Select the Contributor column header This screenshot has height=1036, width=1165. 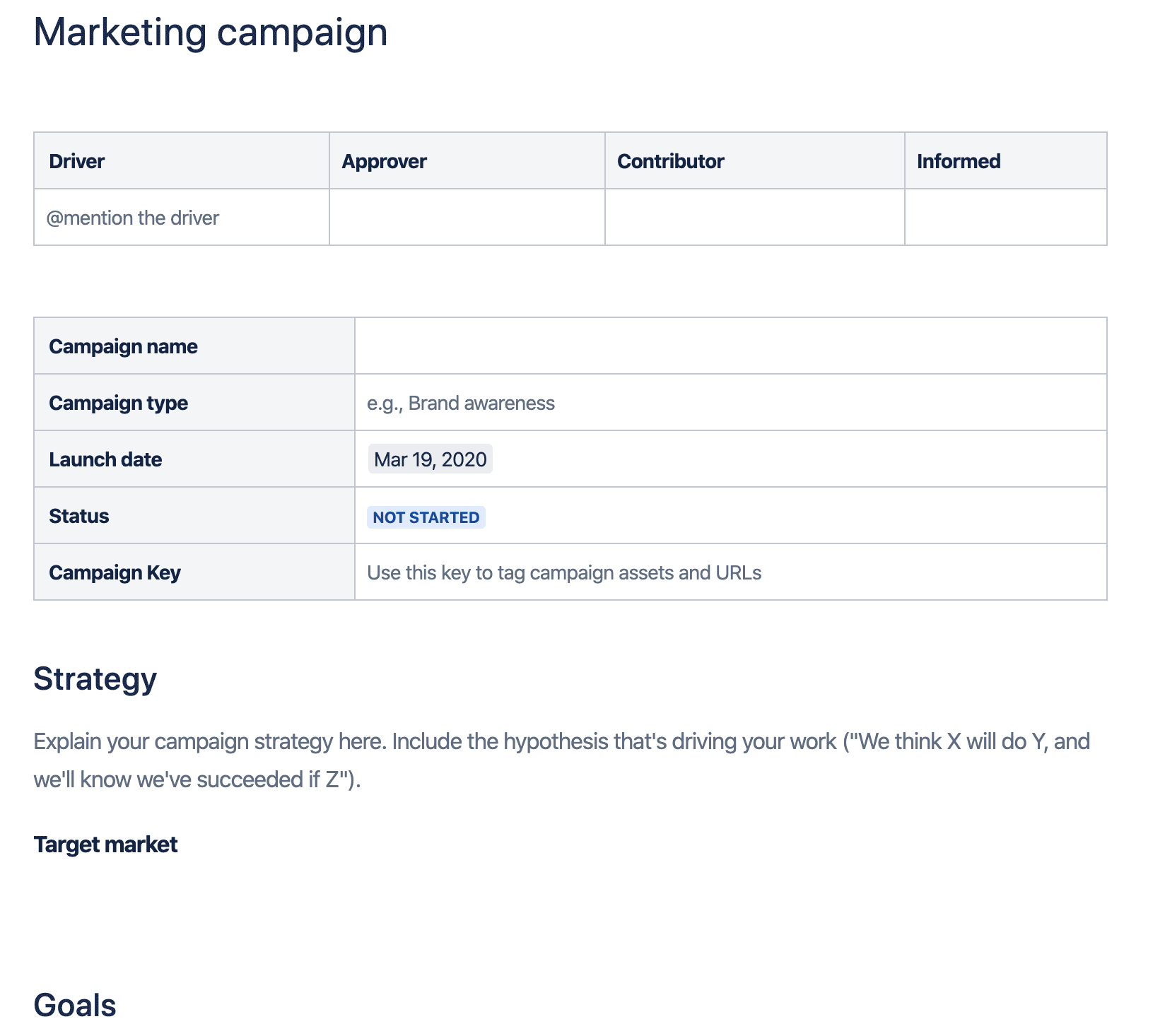755,160
